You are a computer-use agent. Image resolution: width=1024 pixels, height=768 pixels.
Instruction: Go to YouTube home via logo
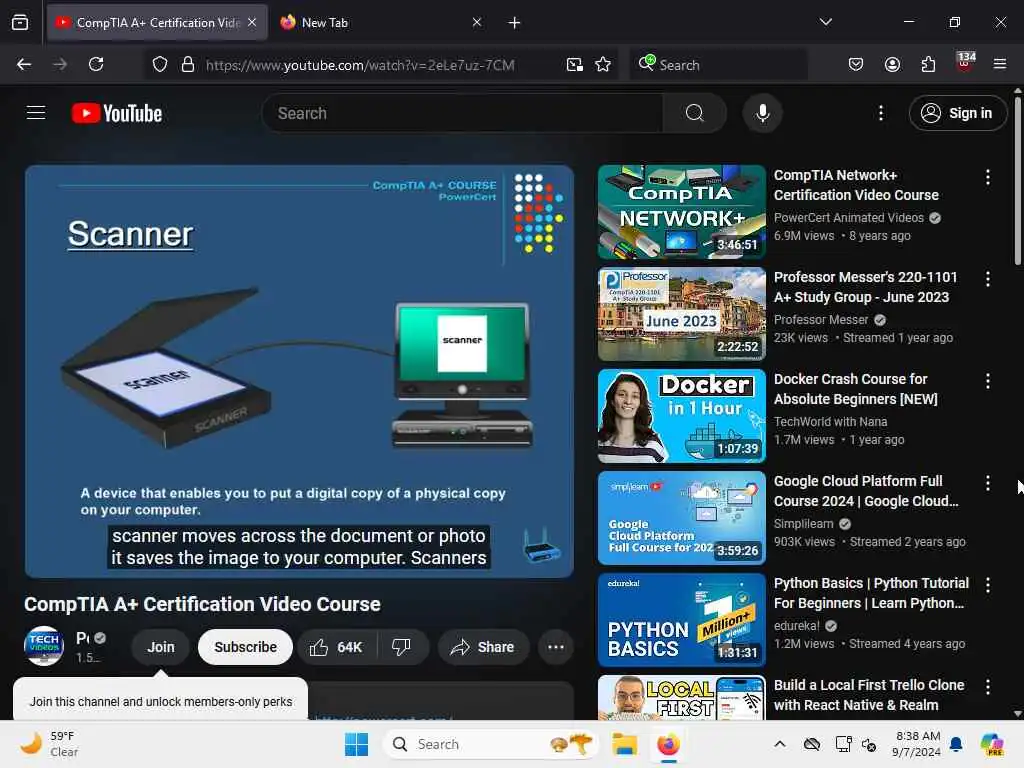[x=117, y=113]
